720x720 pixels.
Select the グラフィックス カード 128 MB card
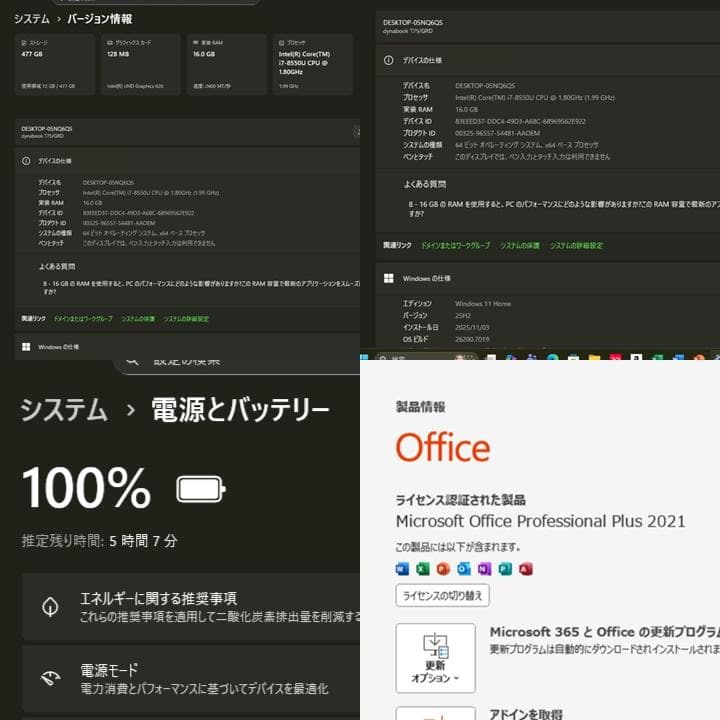coord(141,64)
